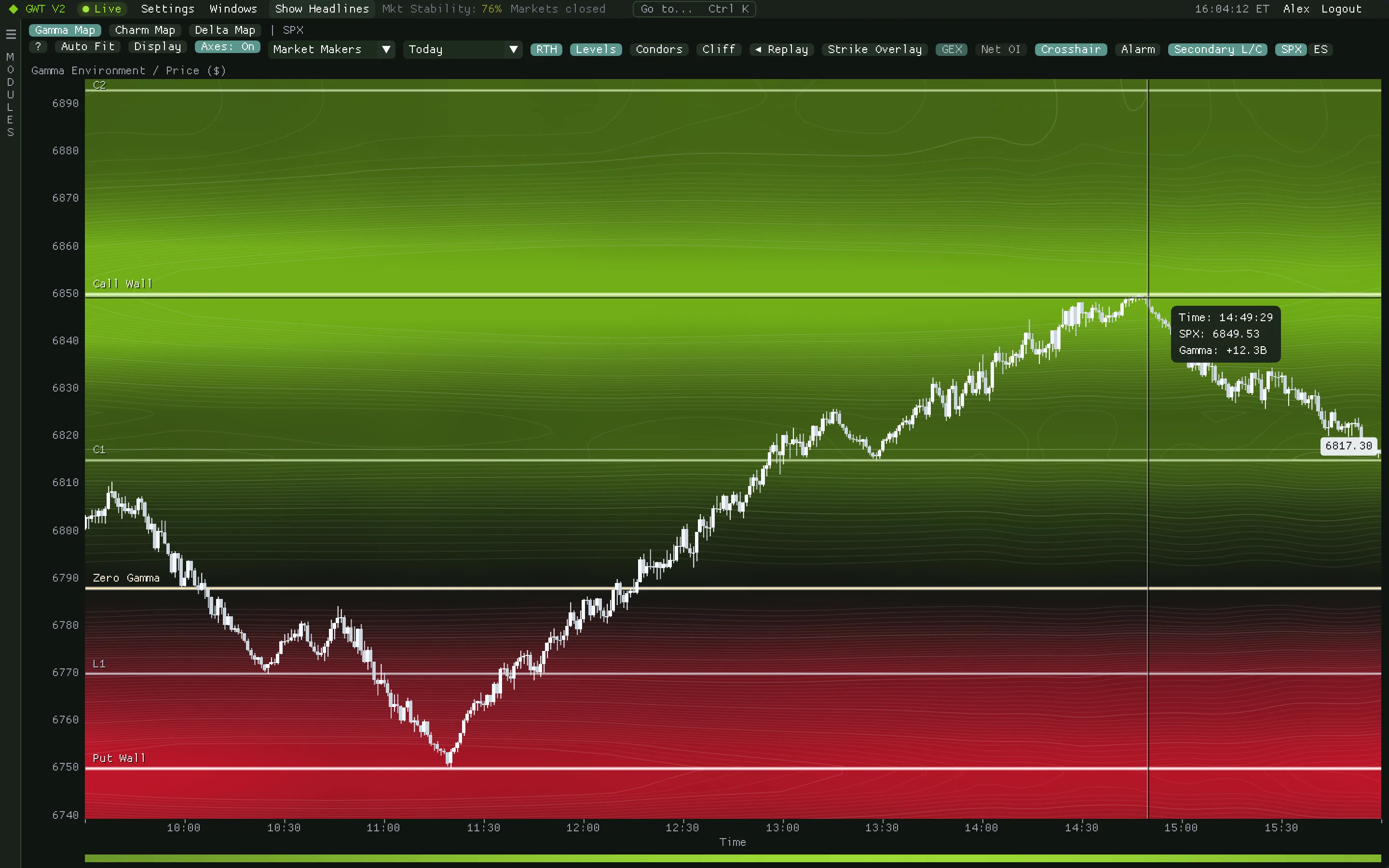Start Replay mode
This screenshot has width=1389, height=868.
point(781,49)
